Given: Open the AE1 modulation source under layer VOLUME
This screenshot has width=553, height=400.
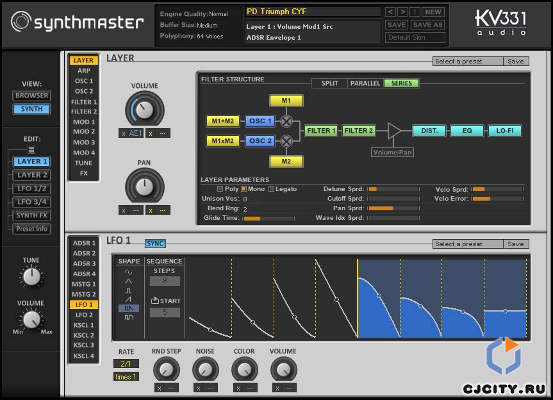Looking at the screenshot, I should 132,133.
